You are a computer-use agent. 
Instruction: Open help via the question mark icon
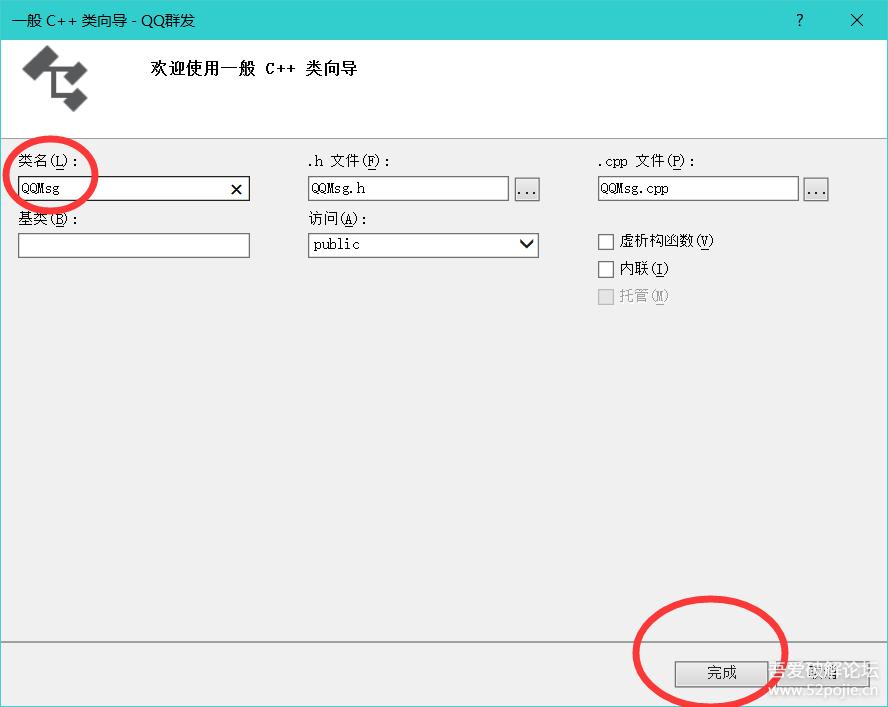[x=799, y=20]
